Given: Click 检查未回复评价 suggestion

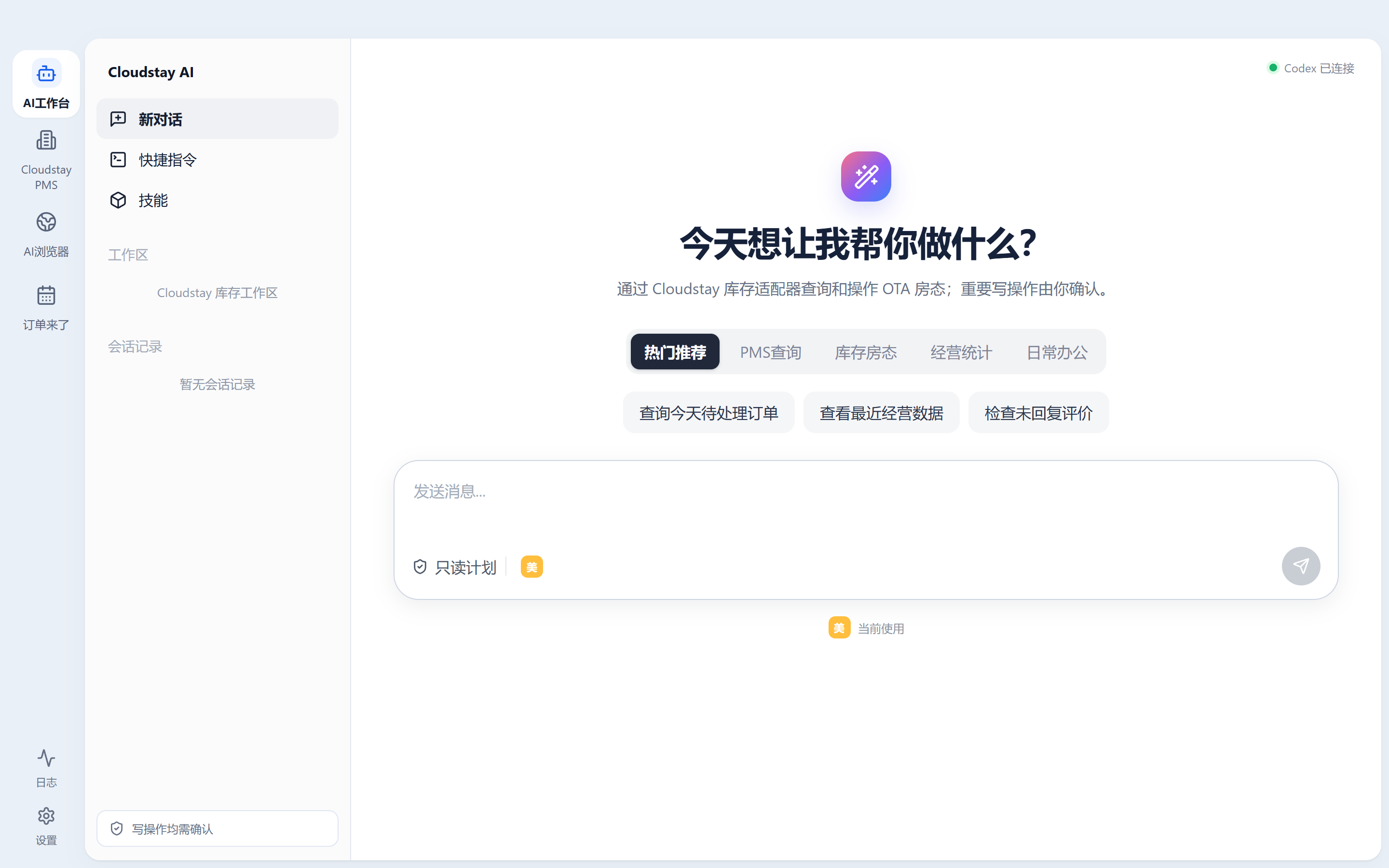Looking at the screenshot, I should (x=1038, y=413).
